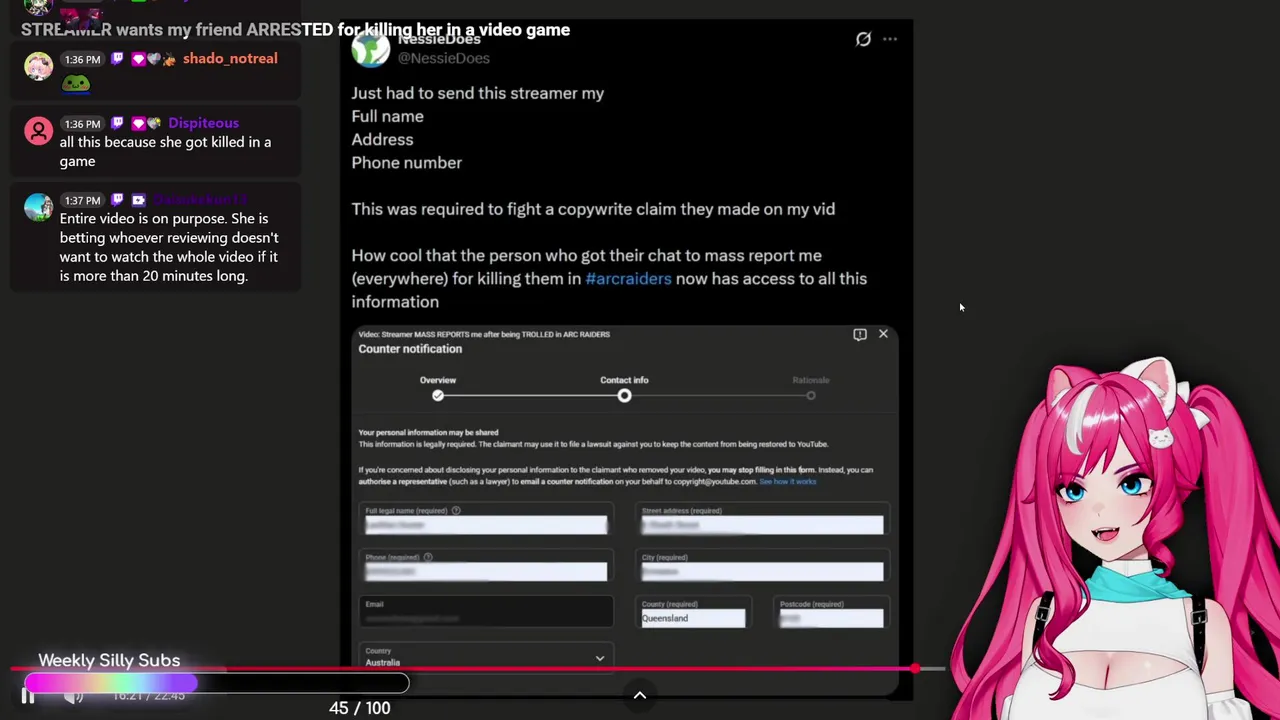This screenshot has width=1280, height=720.
Task: Click the '45 / 100' sub goal counter
Action: (359, 708)
